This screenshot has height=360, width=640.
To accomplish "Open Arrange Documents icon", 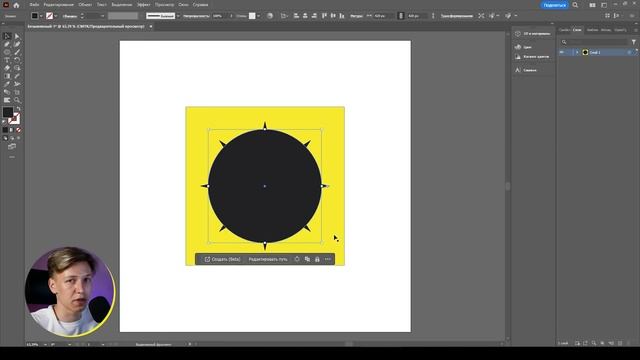I will (592, 5).
